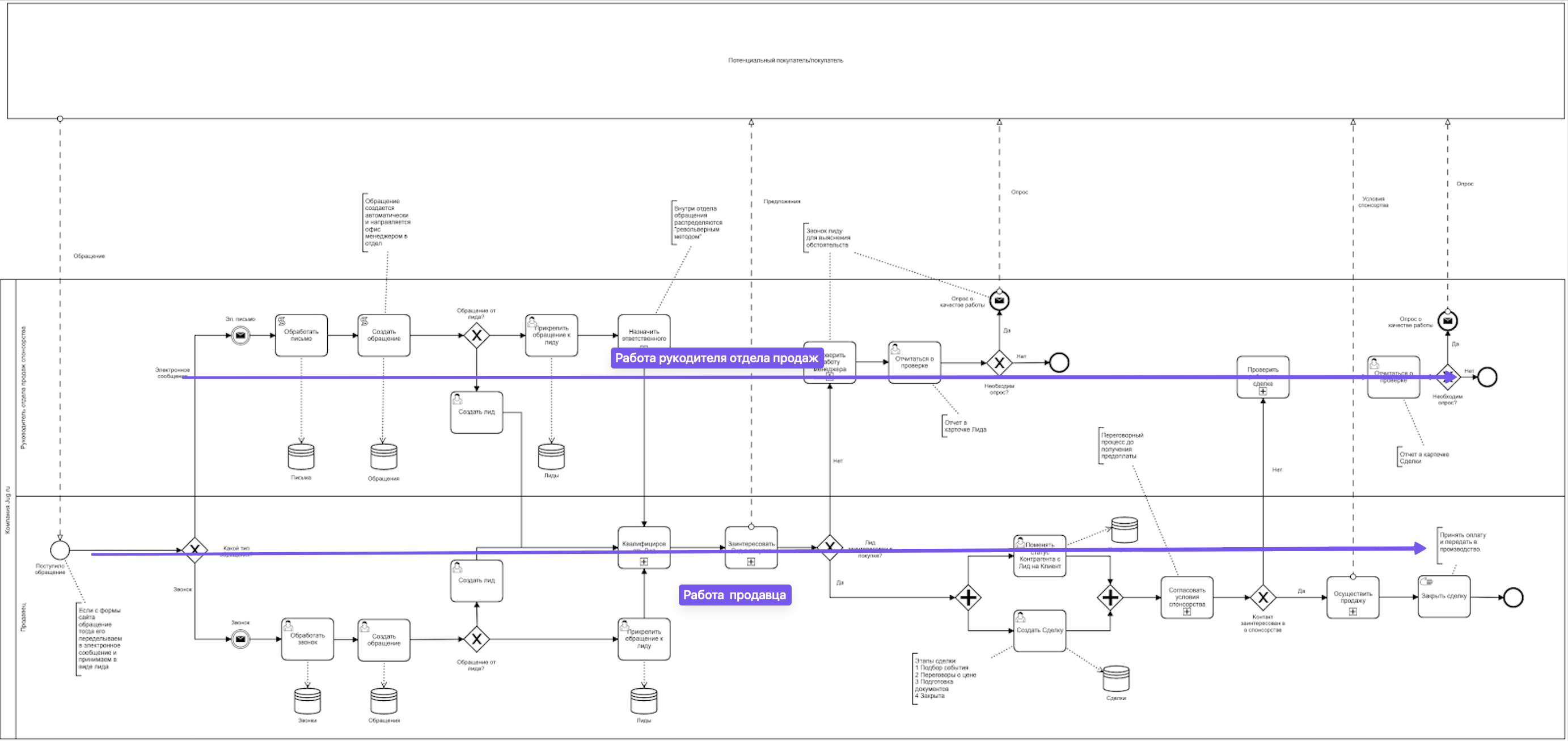1568x741 pixels.
Task: Select the Закрыть сделку task
Action: [1444, 597]
